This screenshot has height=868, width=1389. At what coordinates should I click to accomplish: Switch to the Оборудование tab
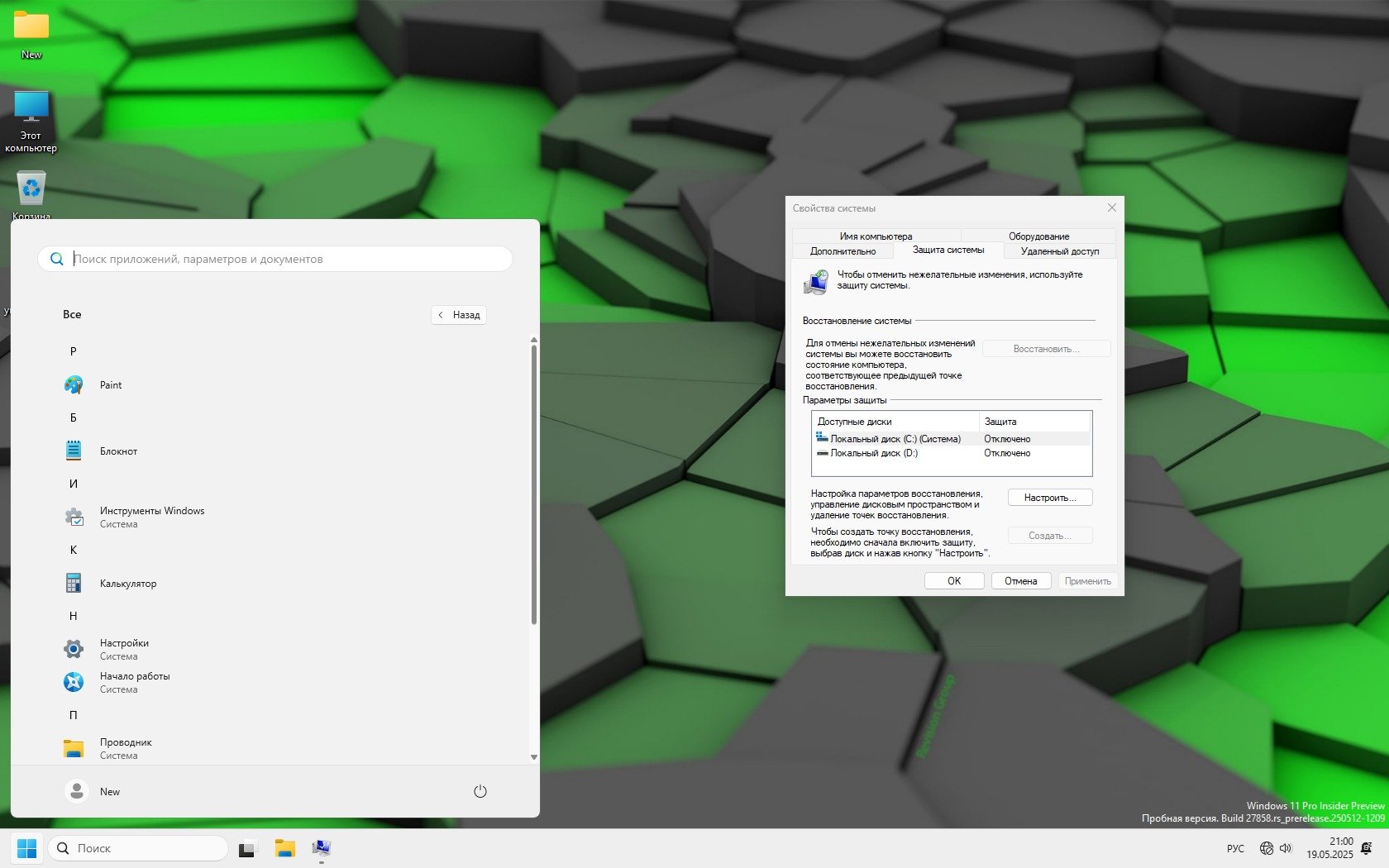click(x=1038, y=236)
